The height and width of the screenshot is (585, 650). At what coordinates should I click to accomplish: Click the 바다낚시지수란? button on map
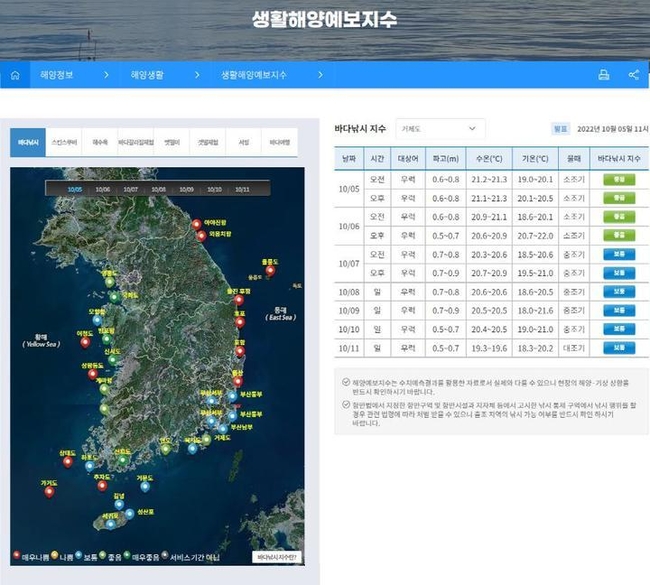point(277,556)
